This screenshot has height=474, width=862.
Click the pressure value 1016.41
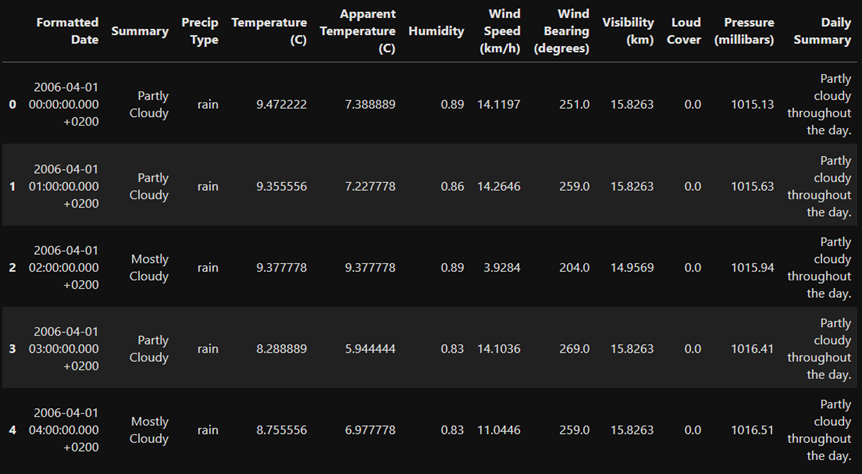click(752, 349)
